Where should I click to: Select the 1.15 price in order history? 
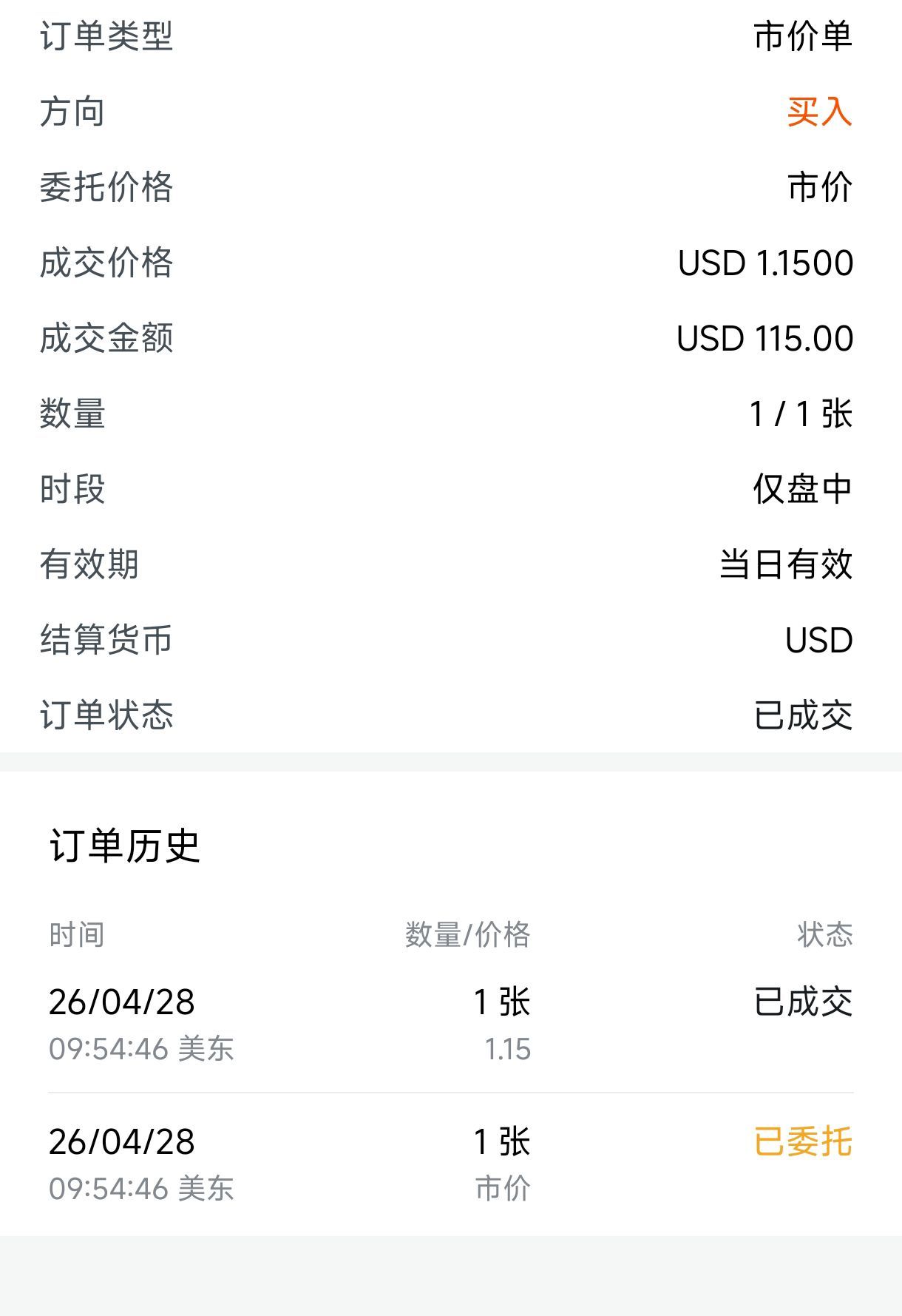coord(508,1049)
